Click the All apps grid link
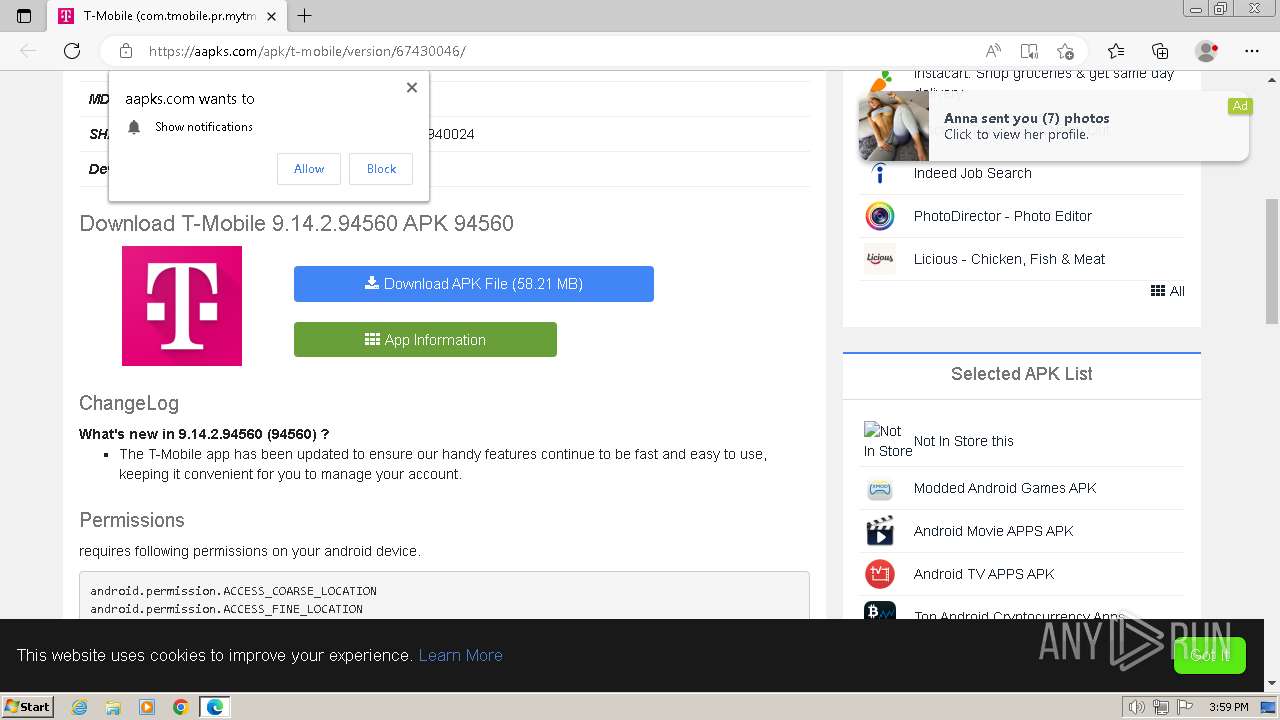This screenshot has height=720, width=1280. coord(1167,291)
